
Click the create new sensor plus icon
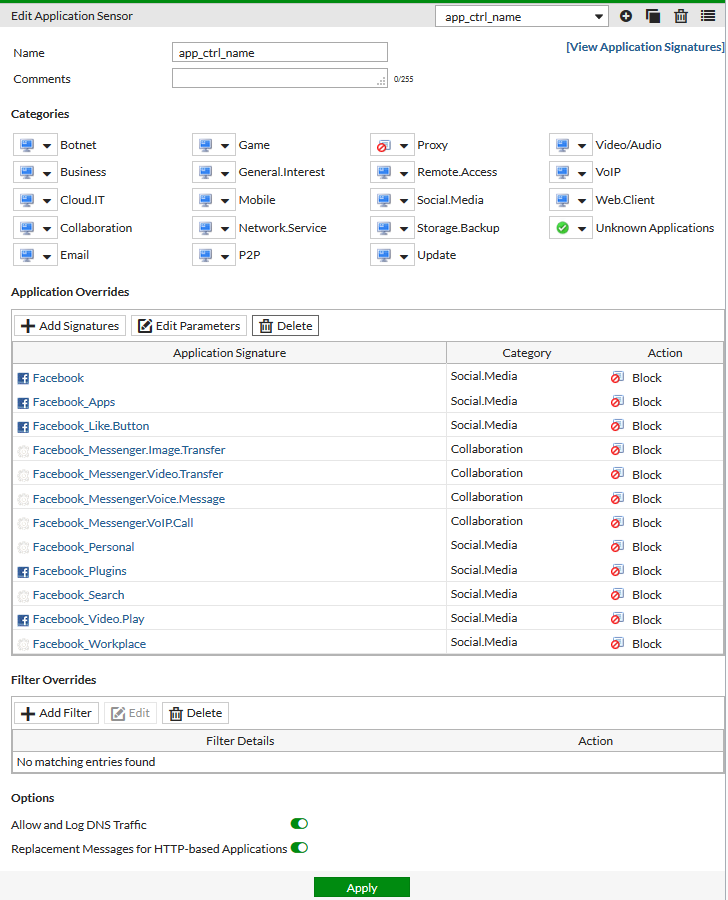(x=626, y=16)
